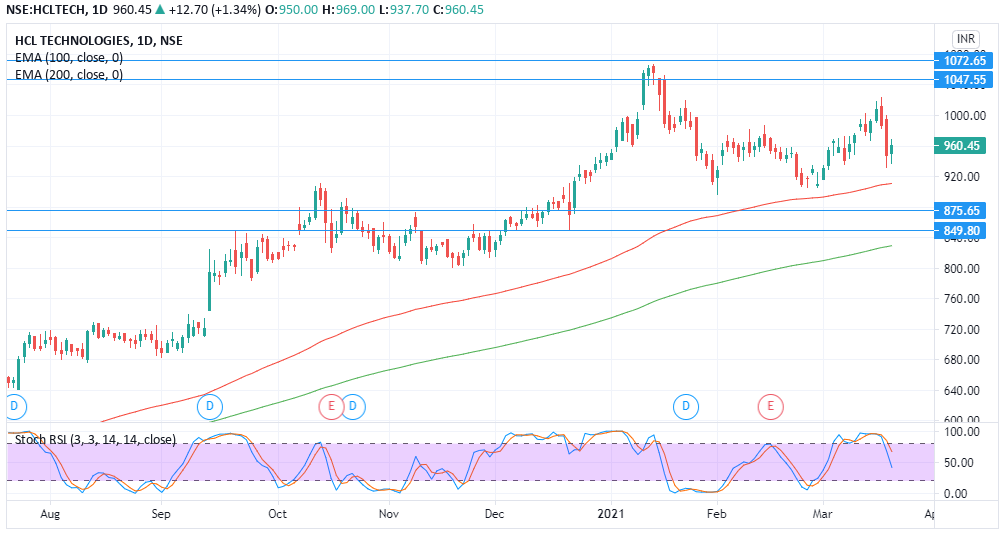This screenshot has height=535, width=1004.
Task: Click the earnings E marker in February
Action: (770, 406)
